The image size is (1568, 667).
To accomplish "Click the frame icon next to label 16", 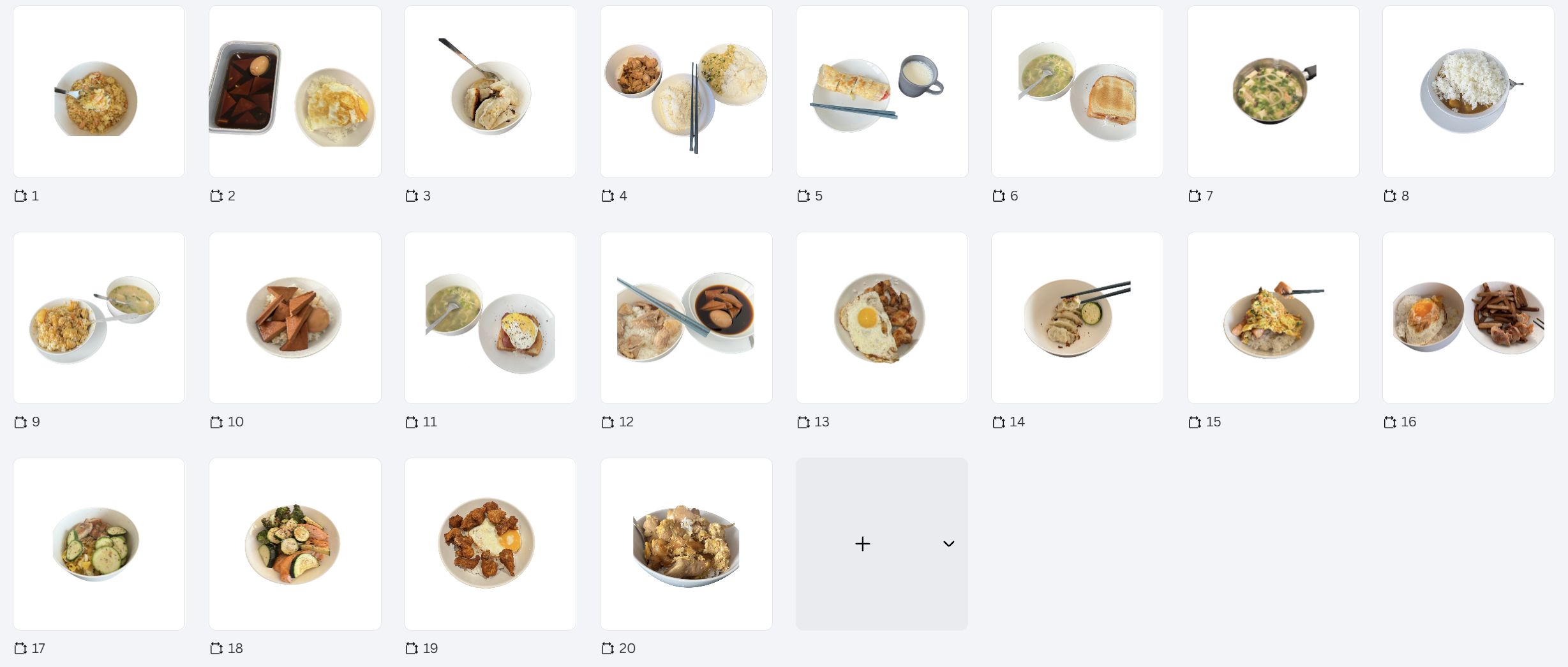I will point(1390,422).
